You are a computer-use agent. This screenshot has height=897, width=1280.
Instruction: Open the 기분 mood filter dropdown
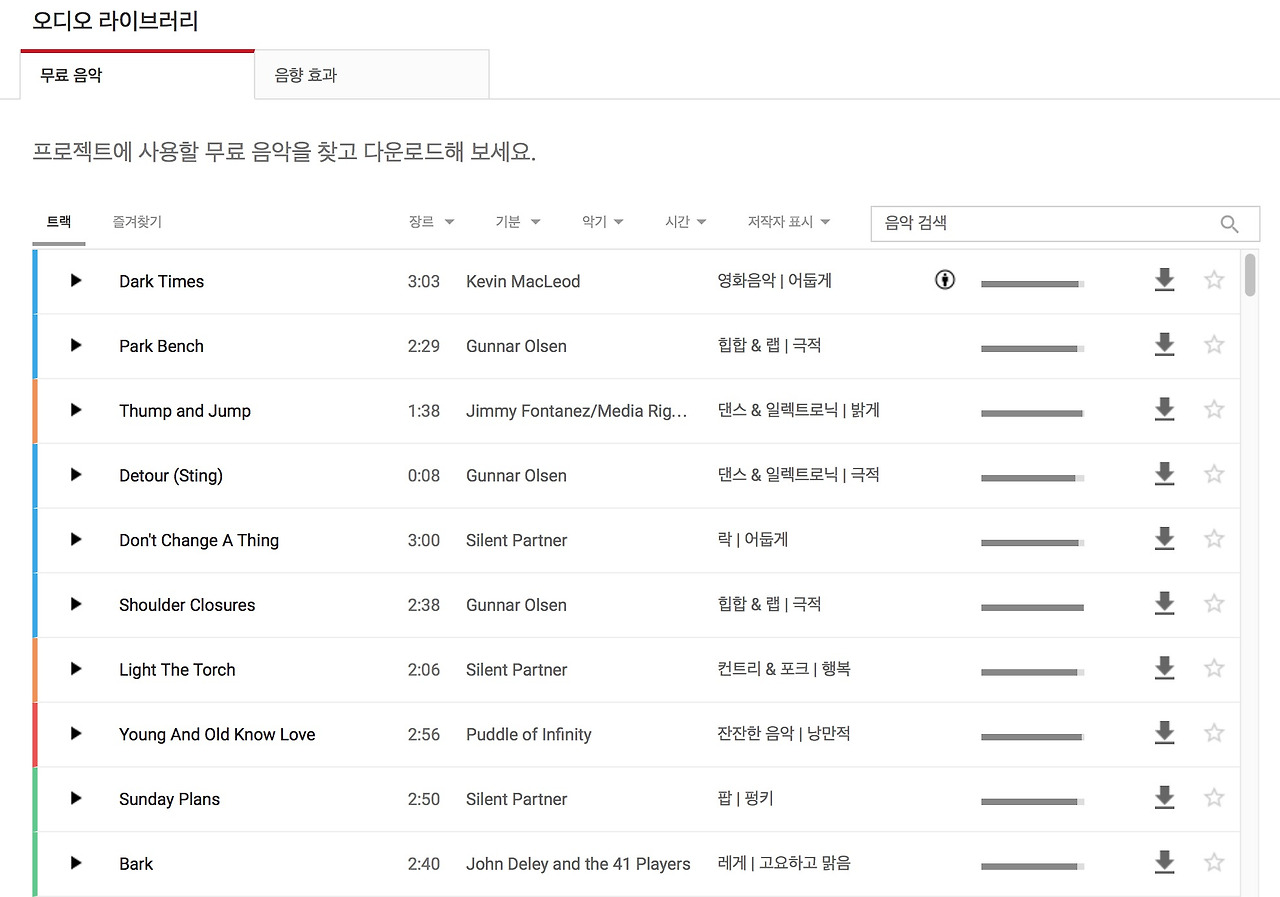coord(518,222)
